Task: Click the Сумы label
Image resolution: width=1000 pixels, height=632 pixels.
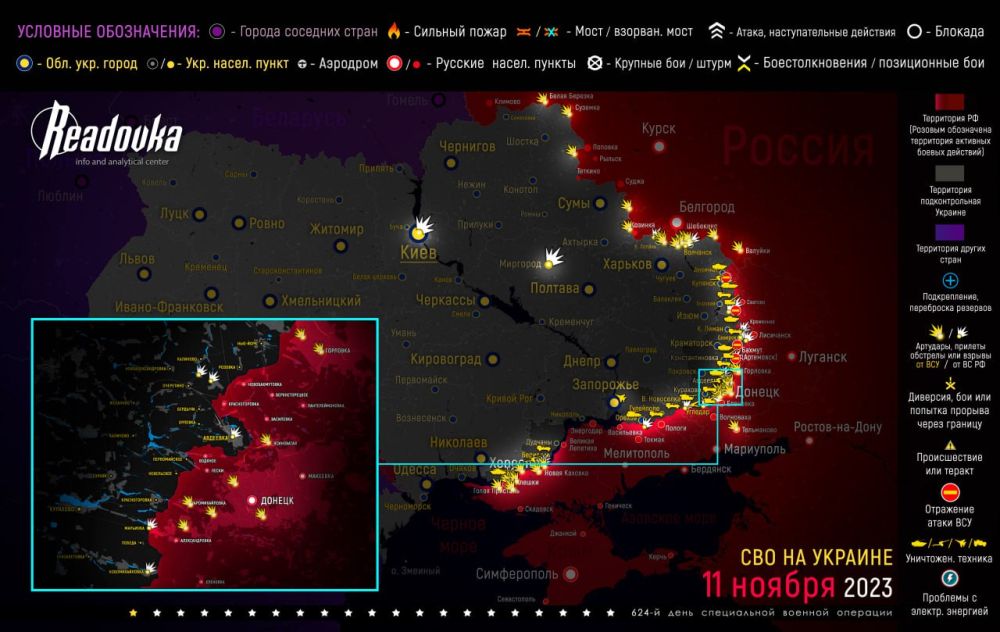Action: 573,203
